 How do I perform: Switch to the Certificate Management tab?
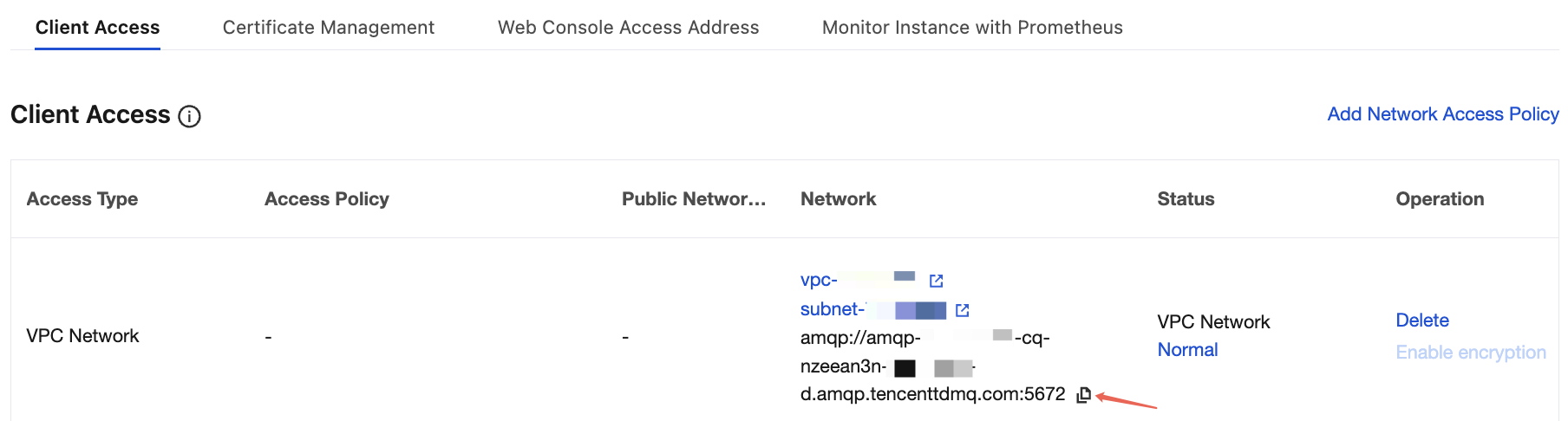click(x=328, y=28)
